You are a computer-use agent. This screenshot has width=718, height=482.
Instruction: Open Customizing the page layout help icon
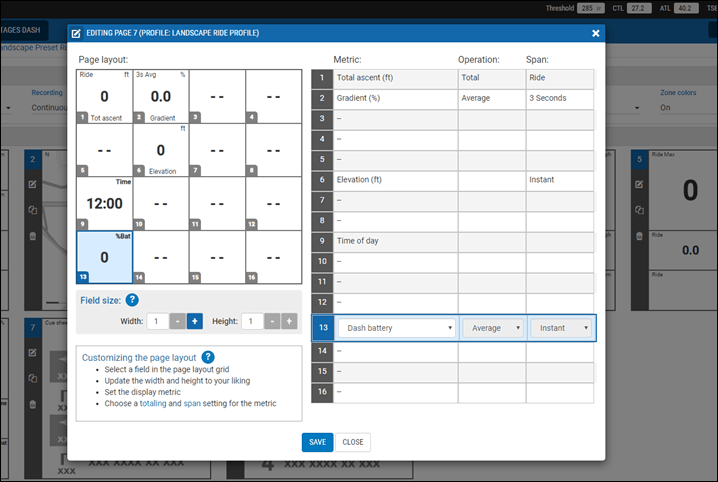[208, 357]
